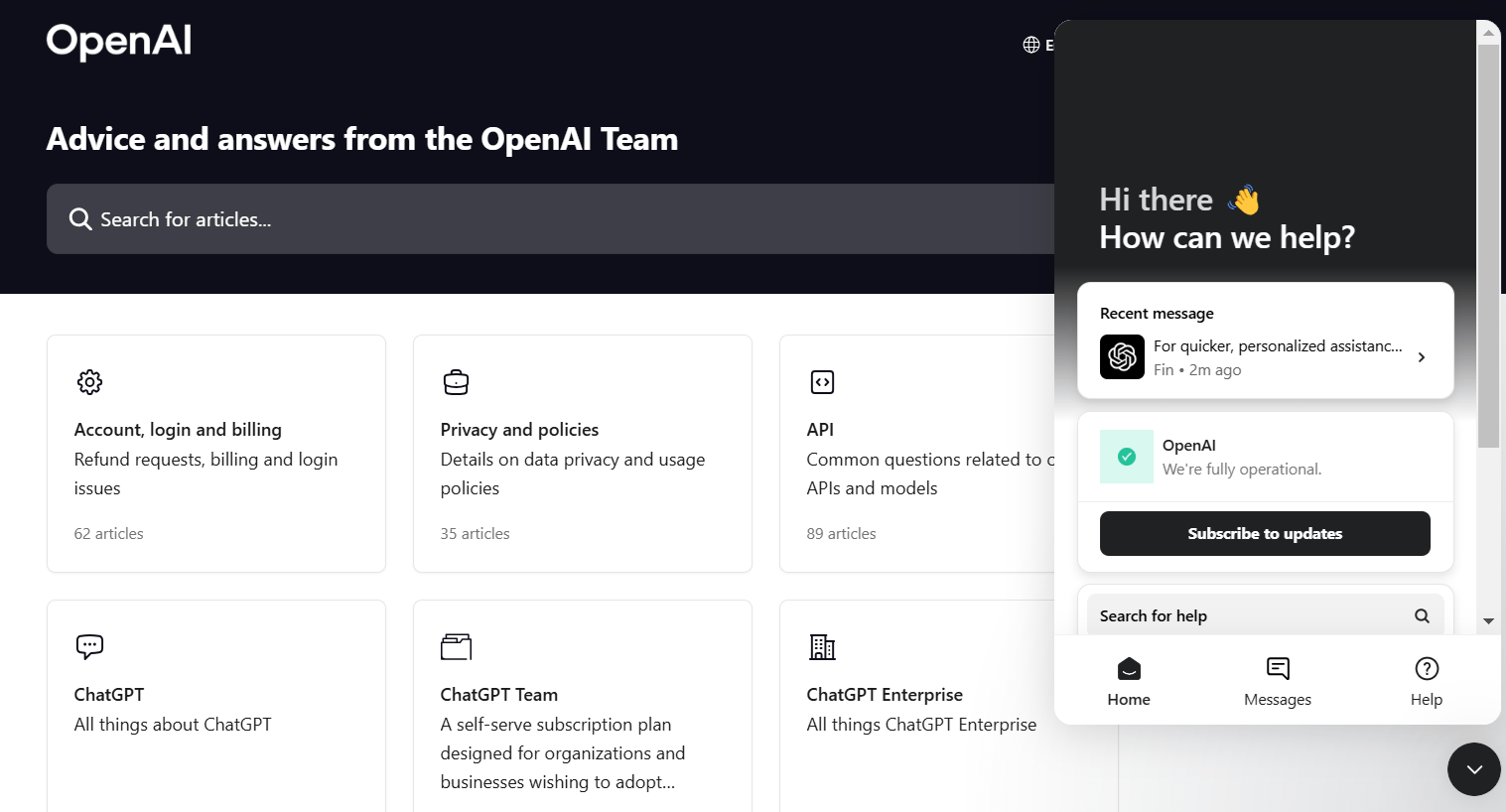This screenshot has height=812, width=1506.
Task: Select the building icon above ChatGPT Enterprise
Action: point(822,646)
